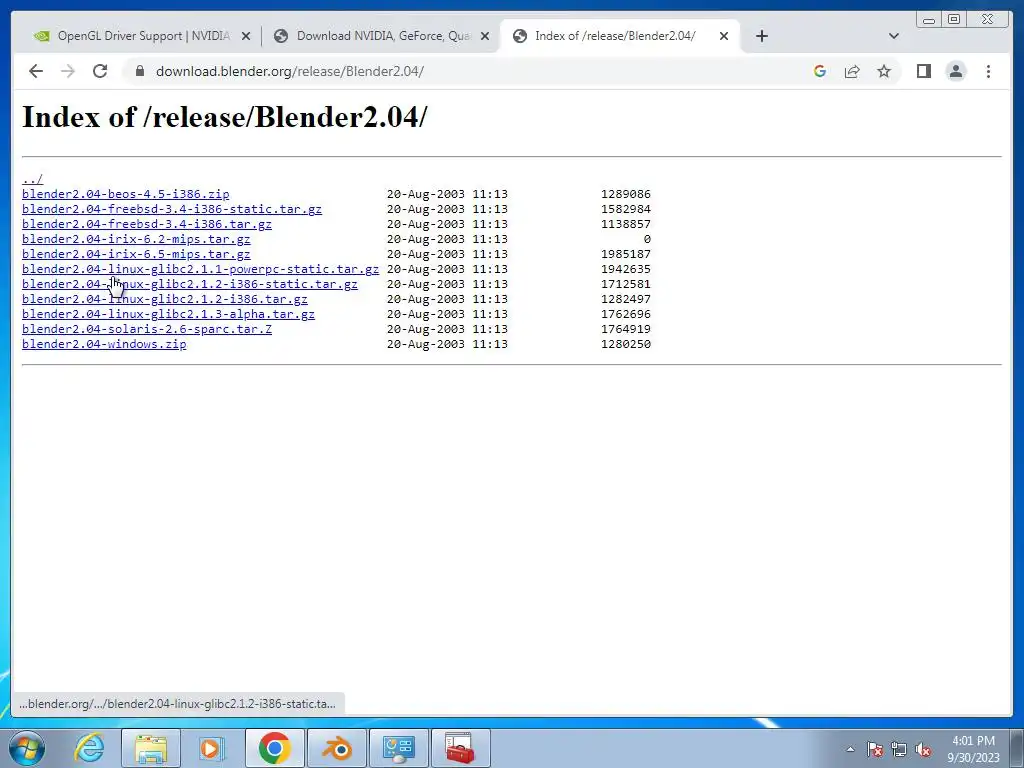Close the Index of /release tab
The width and height of the screenshot is (1024, 768).
pos(724,36)
